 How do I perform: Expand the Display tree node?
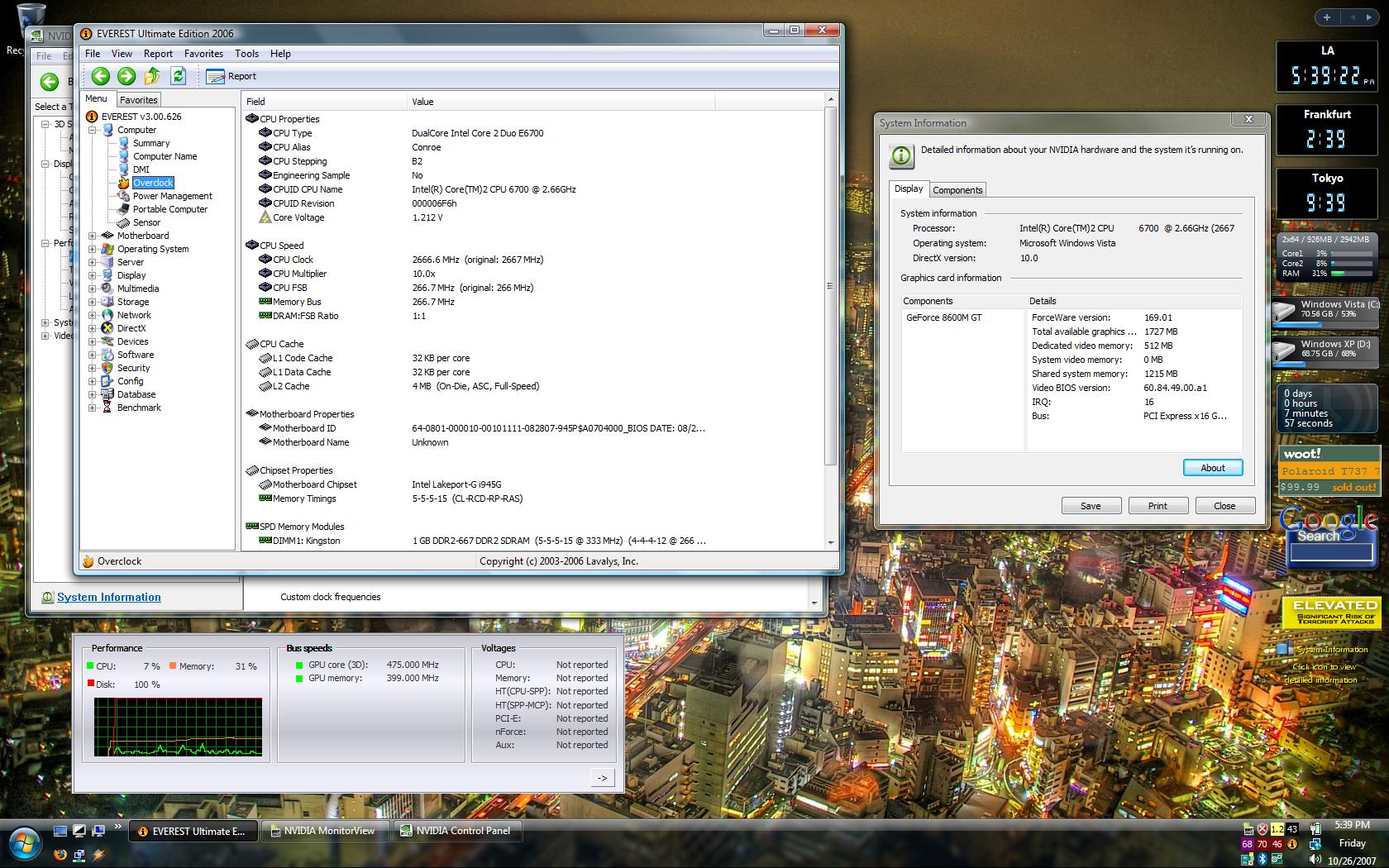click(x=93, y=275)
